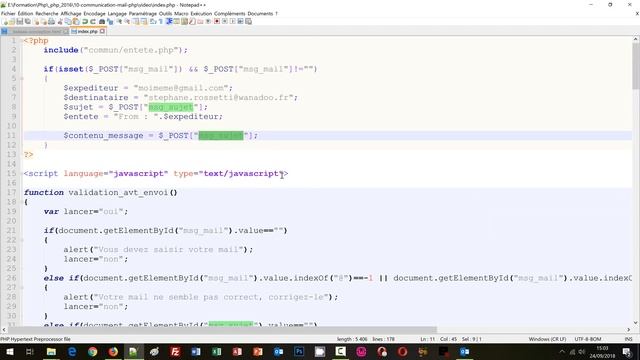Toggle synchronized horizontal scrolling
This screenshot has width=640, height=360.
[144, 21]
